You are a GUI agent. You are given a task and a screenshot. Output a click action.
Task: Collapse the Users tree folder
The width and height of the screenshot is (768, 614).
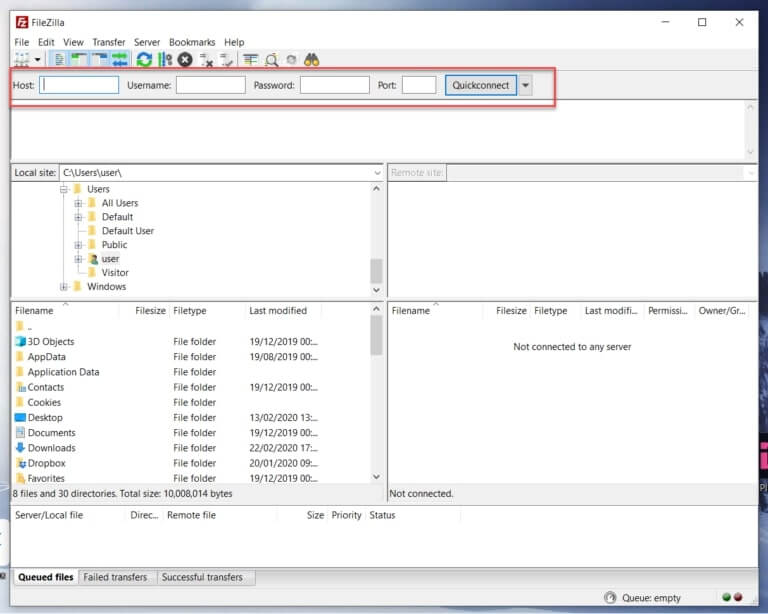click(x=64, y=189)
